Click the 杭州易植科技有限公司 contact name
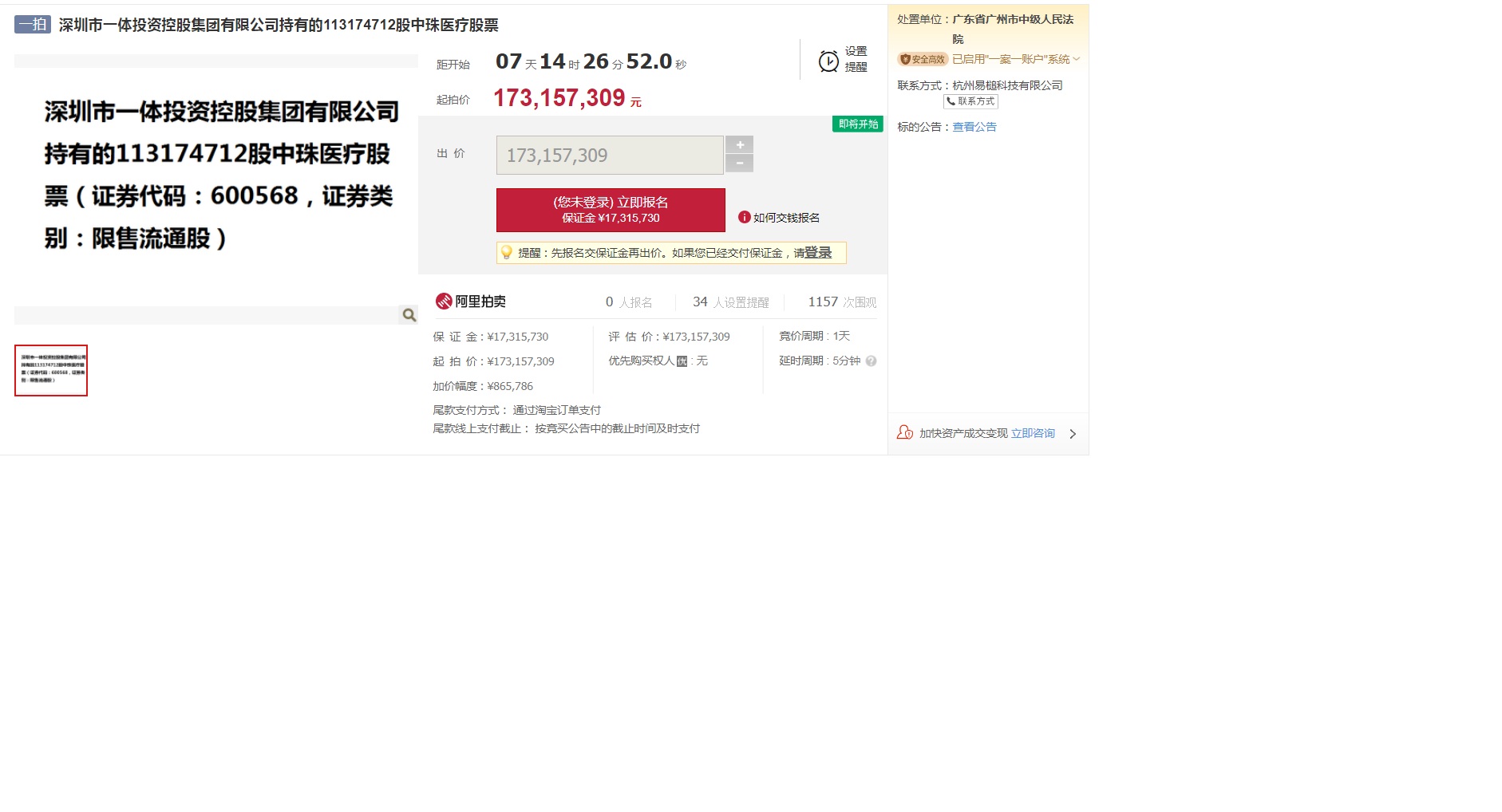This screenshot has width=1502, height=812. [1007, 85]
